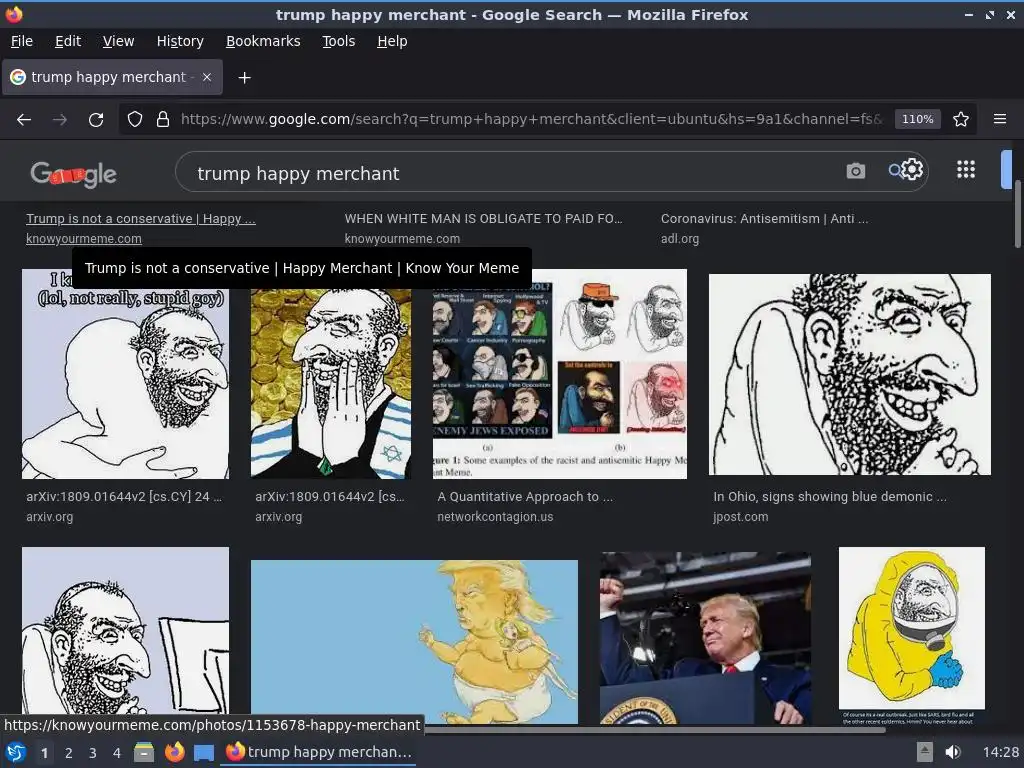Open the cartoon baby Trump thumbnail
1024x768 pixels.
tap(414, 642)
